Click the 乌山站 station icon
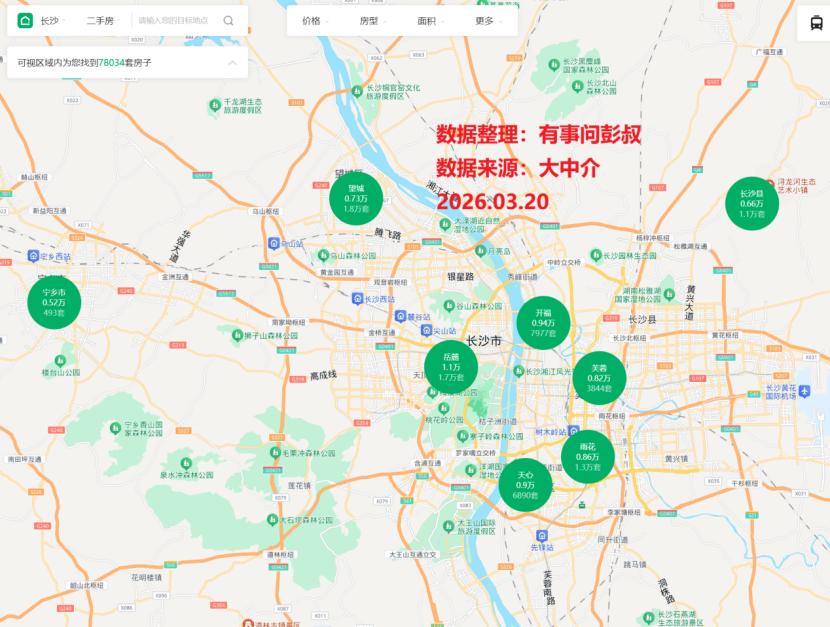Image resolution: width=830 pixels, height=627 pixels. pyautogui.click(x=274, y=242)
